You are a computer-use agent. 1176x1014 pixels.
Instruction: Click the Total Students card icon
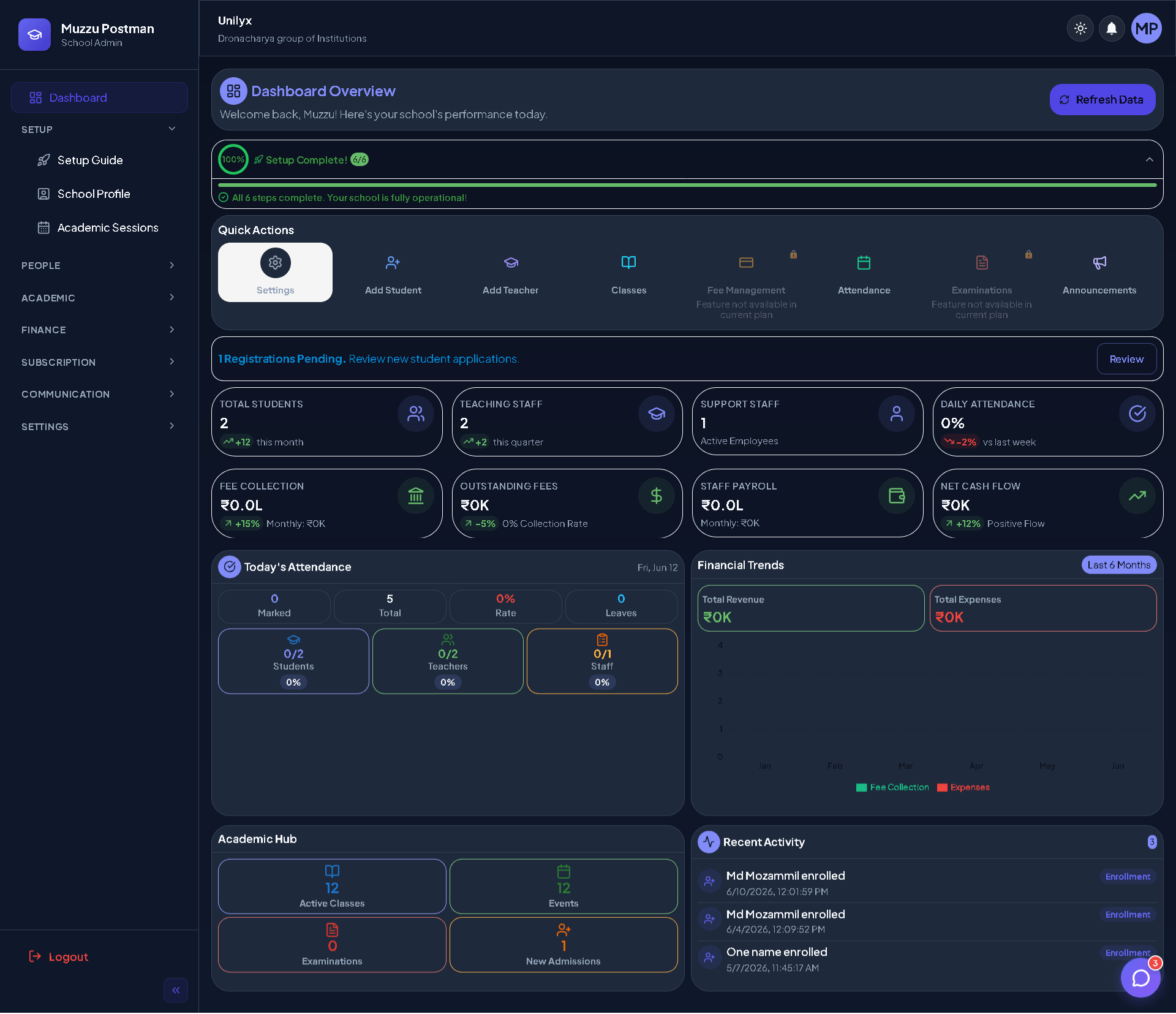pyautogui.click(x=416, y=414)
